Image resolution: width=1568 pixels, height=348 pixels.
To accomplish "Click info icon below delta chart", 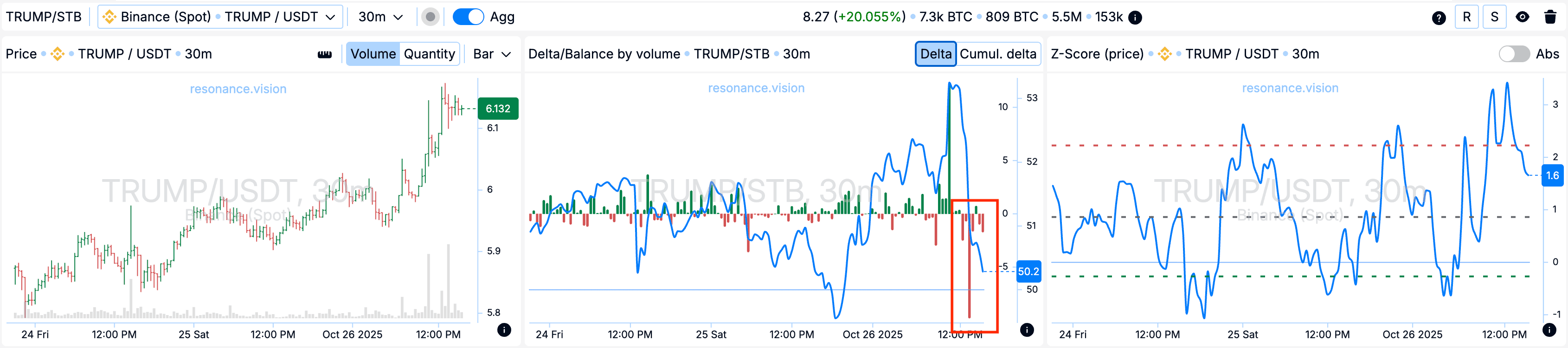I will [1027, 330].
